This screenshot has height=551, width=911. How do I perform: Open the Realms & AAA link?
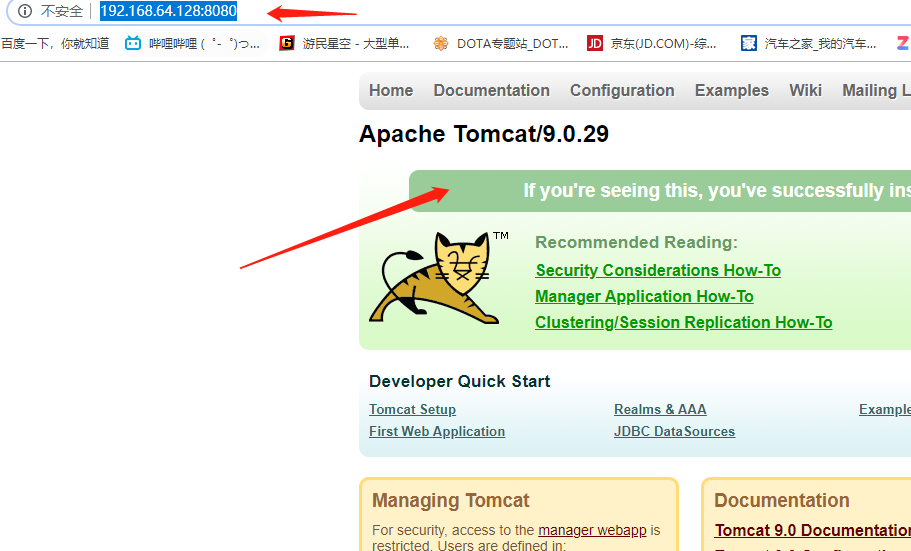click(x=660, y=409)
